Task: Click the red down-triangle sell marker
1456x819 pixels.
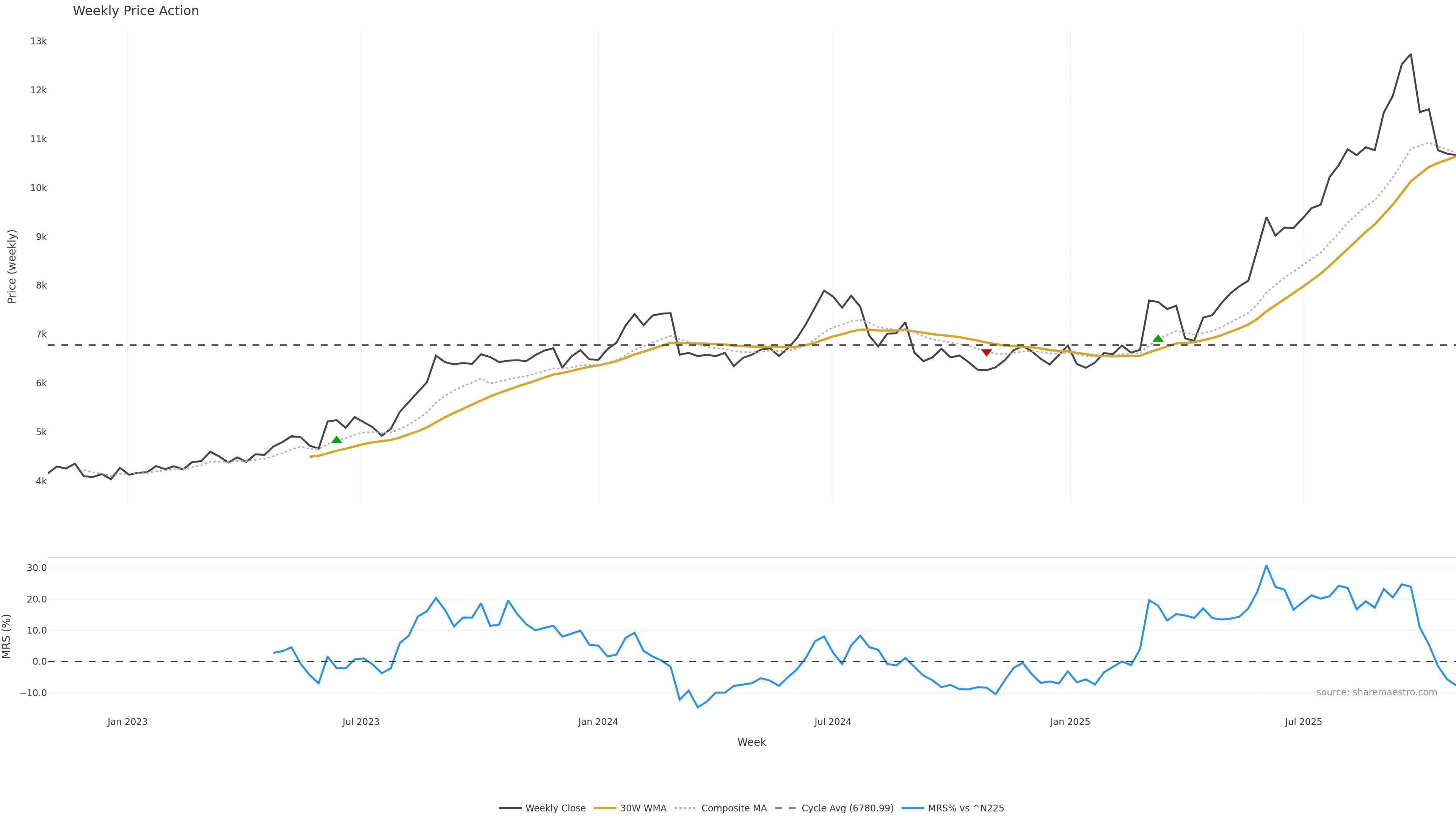Action: pos(986,353)
